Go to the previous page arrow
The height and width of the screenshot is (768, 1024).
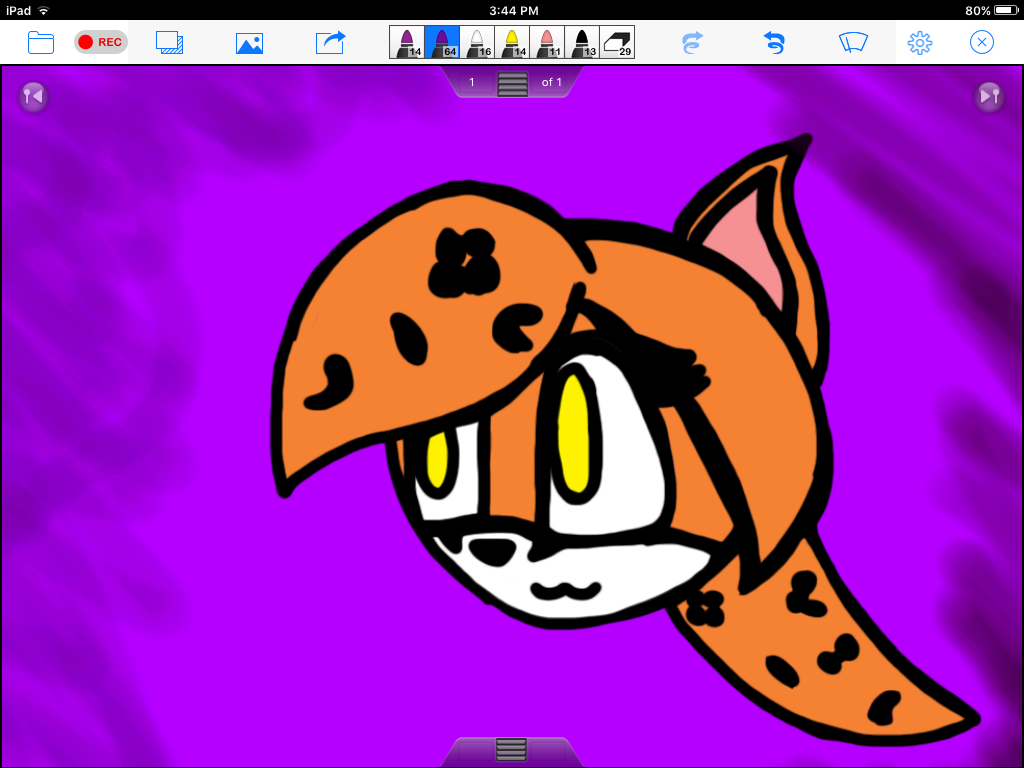tap(33, 96)
